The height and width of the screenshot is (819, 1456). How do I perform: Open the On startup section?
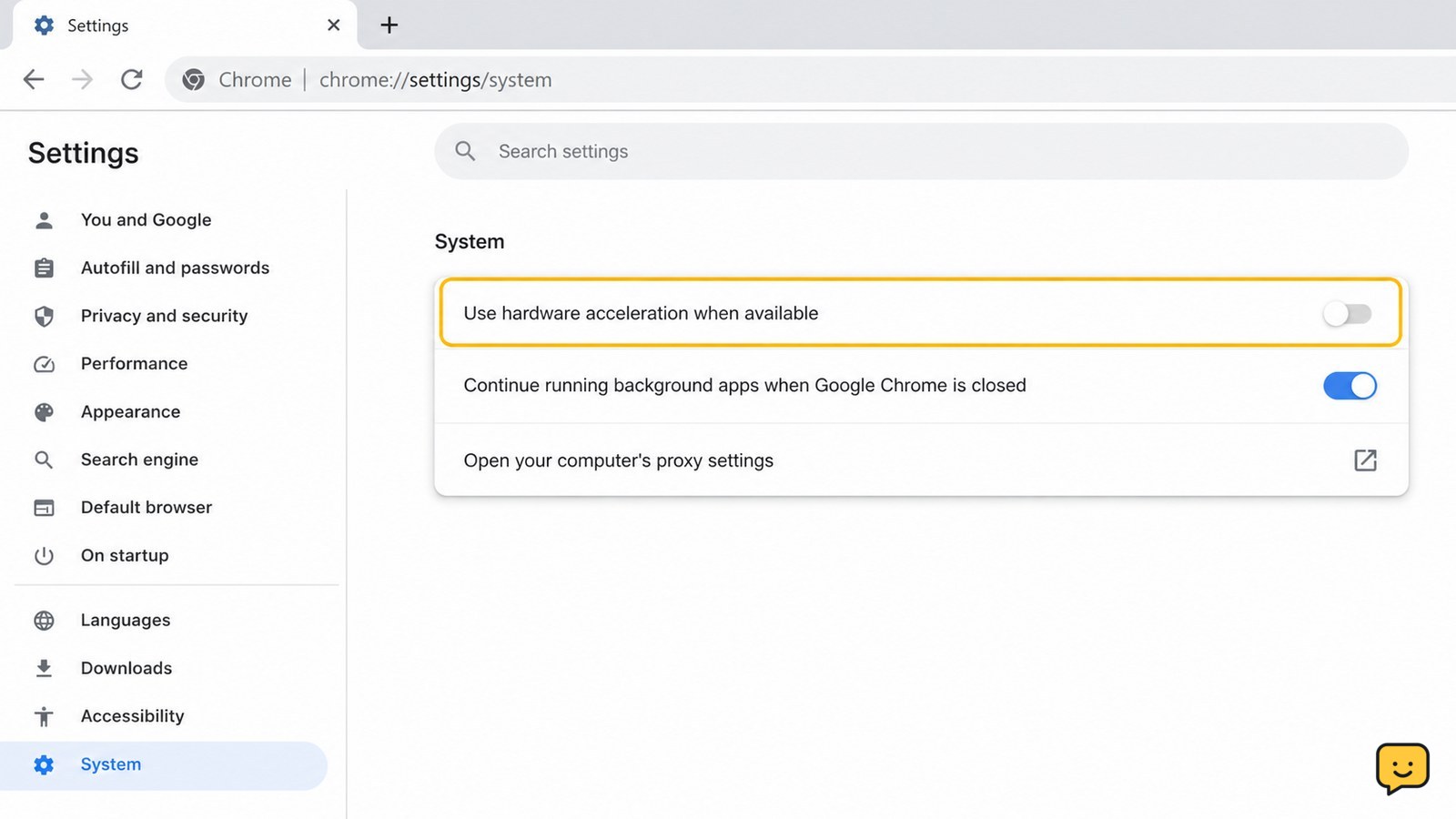click(x=125, y=556)
